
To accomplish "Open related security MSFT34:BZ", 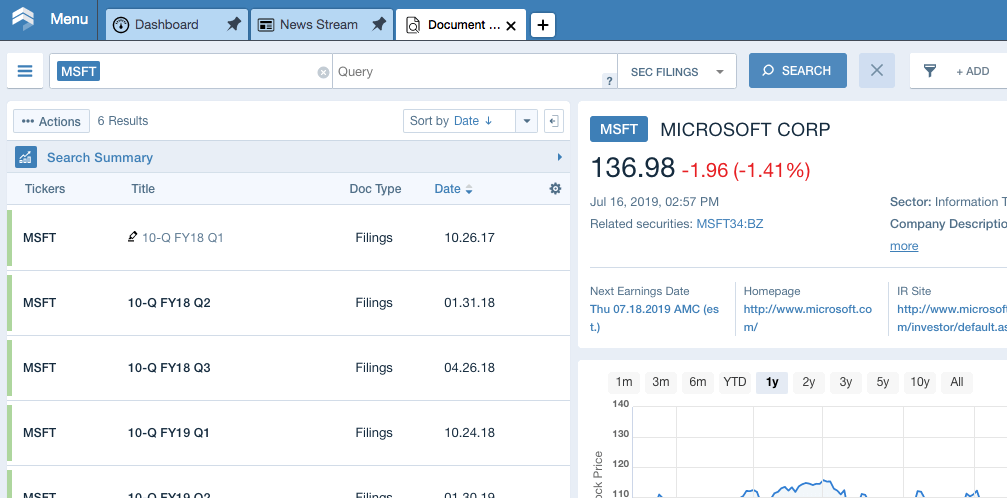I will point(730,224).
